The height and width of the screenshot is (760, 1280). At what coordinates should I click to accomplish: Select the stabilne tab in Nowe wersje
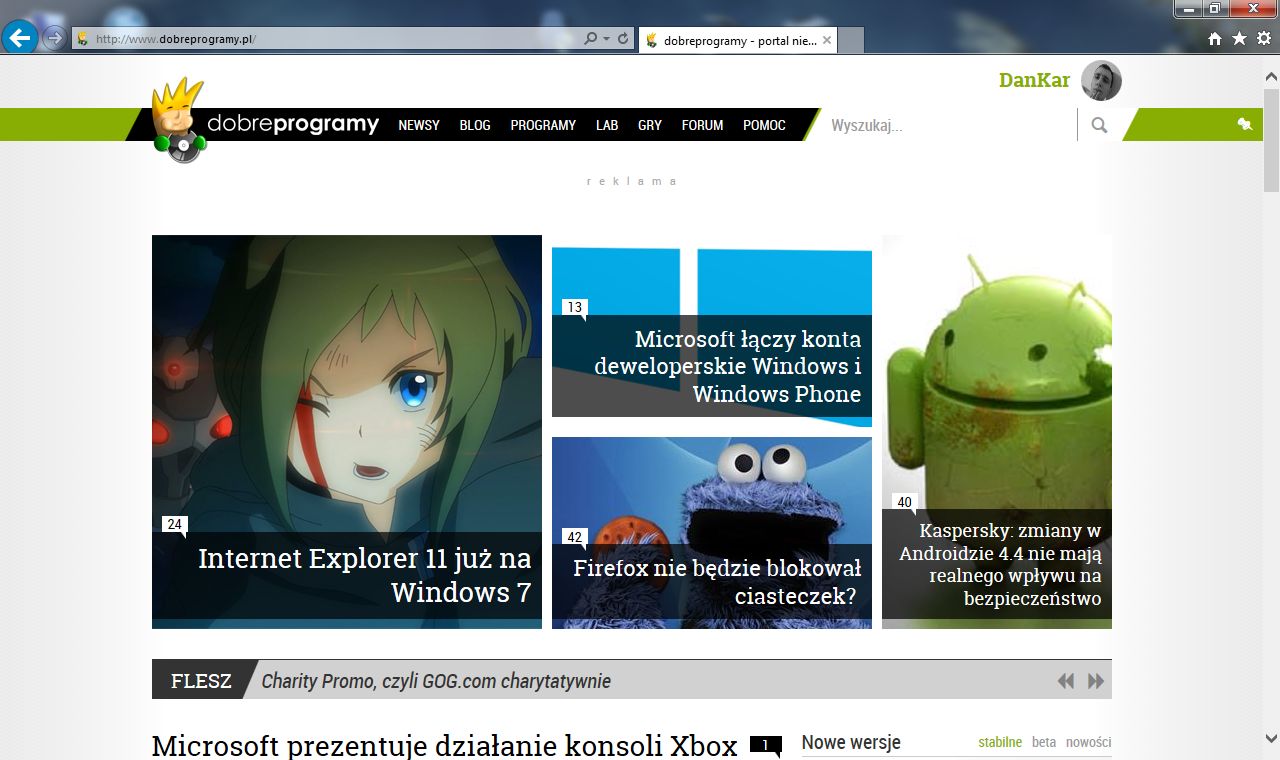click(1000, 743)
